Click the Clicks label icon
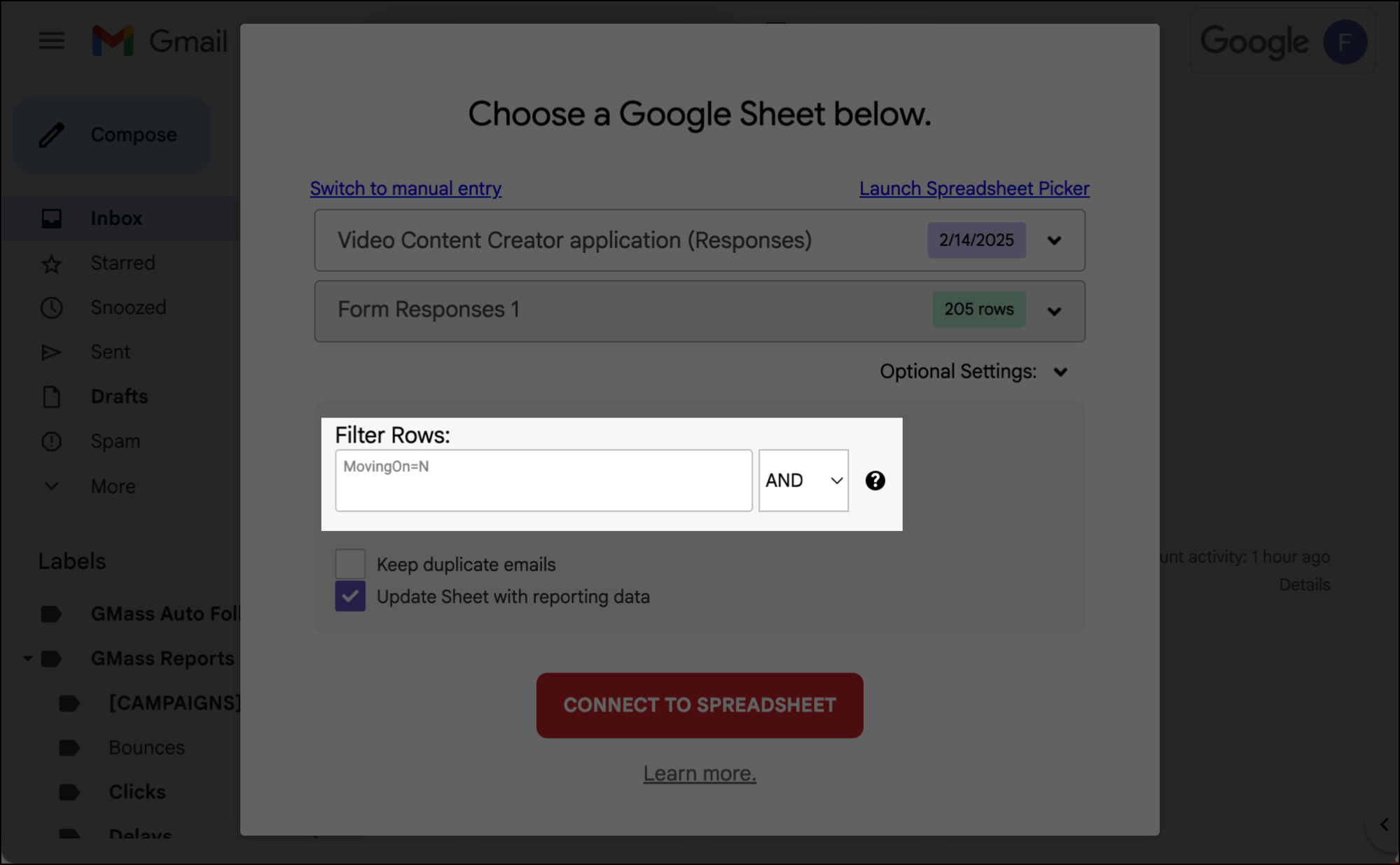The image size is (1400, 865). pyautogui.click(x=69, y=792)
